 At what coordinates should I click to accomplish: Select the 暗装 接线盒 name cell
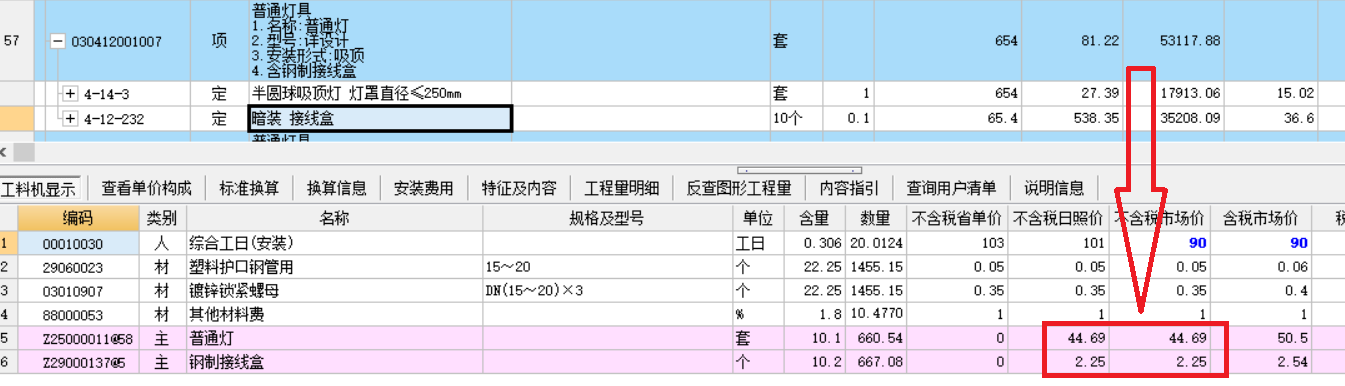pyautogui.click(x=380, y=119)
